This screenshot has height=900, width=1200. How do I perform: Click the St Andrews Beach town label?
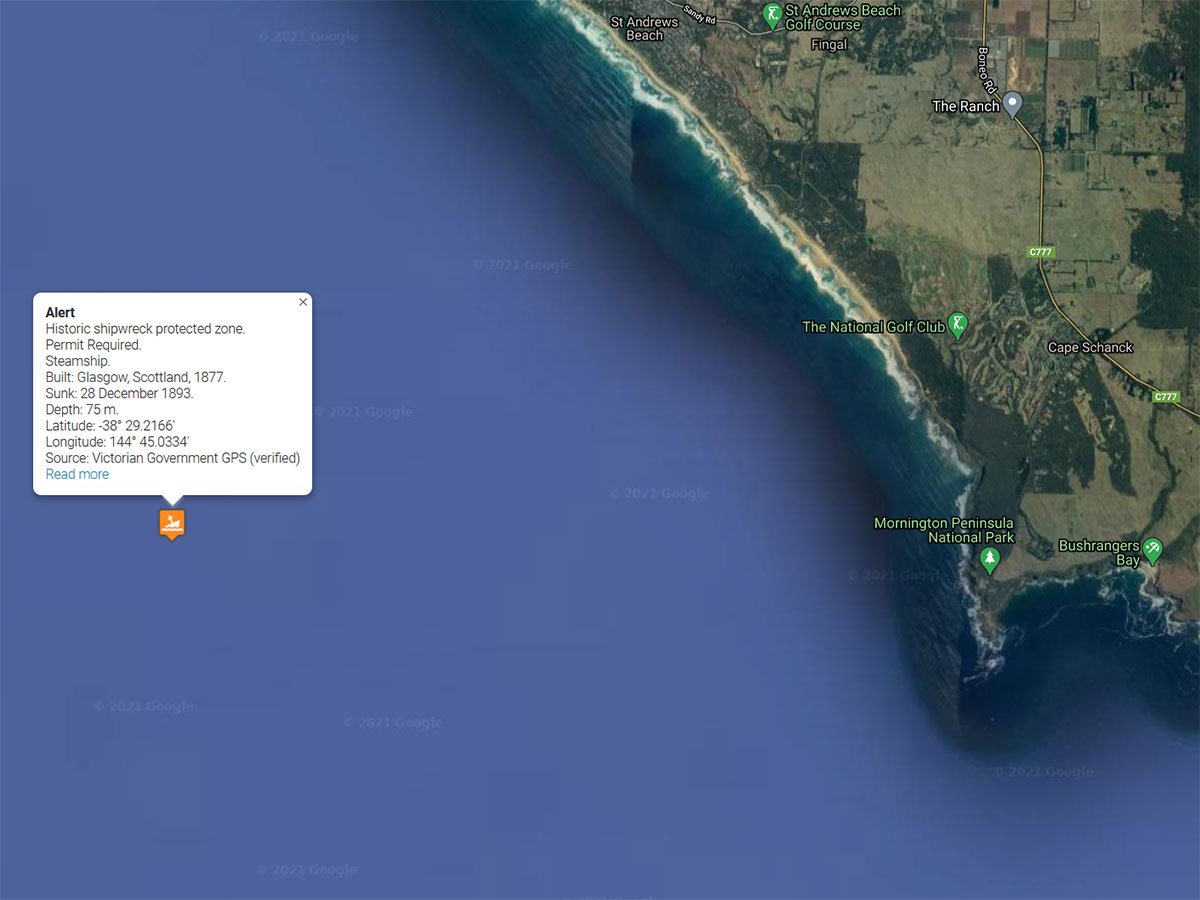tap(644, 28)
